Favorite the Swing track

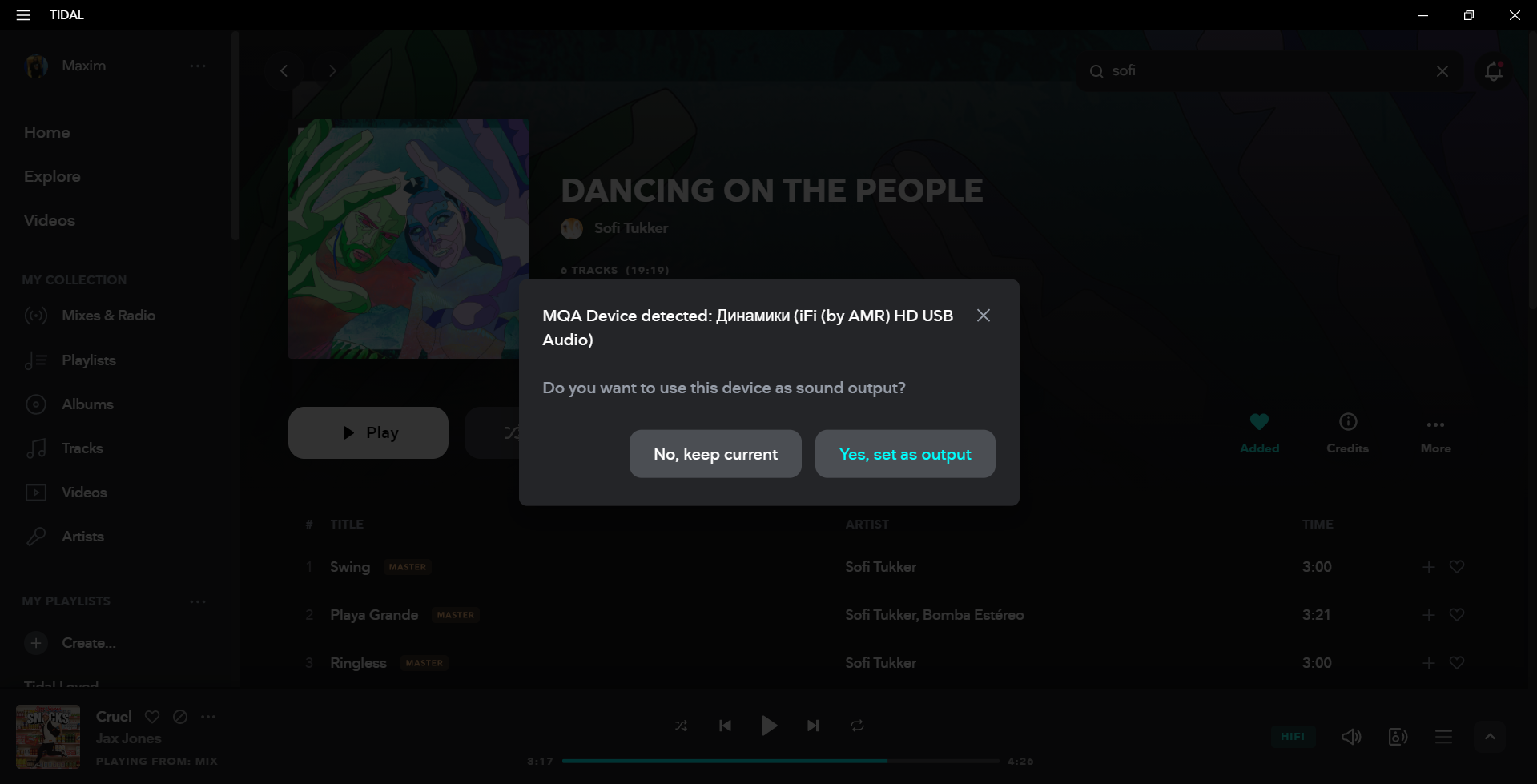(1457, 567)
